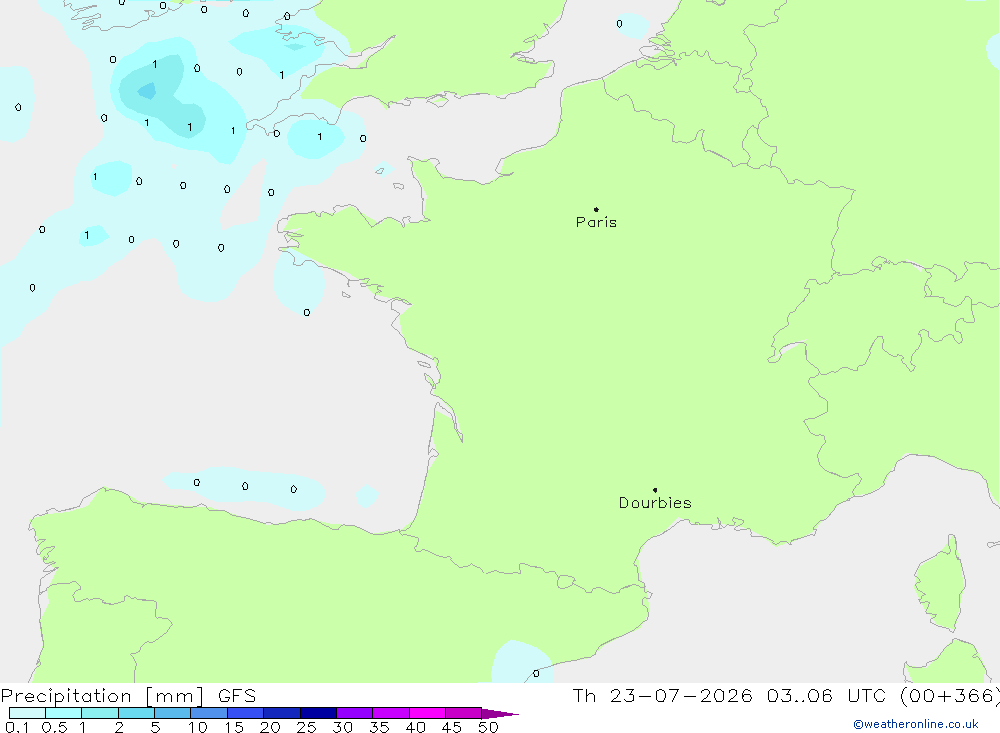The width and height of the screenshot is (1000, 733).
Task: Click the legend value label 0.1
Action: pyautogui.click(x=17, y=727)
